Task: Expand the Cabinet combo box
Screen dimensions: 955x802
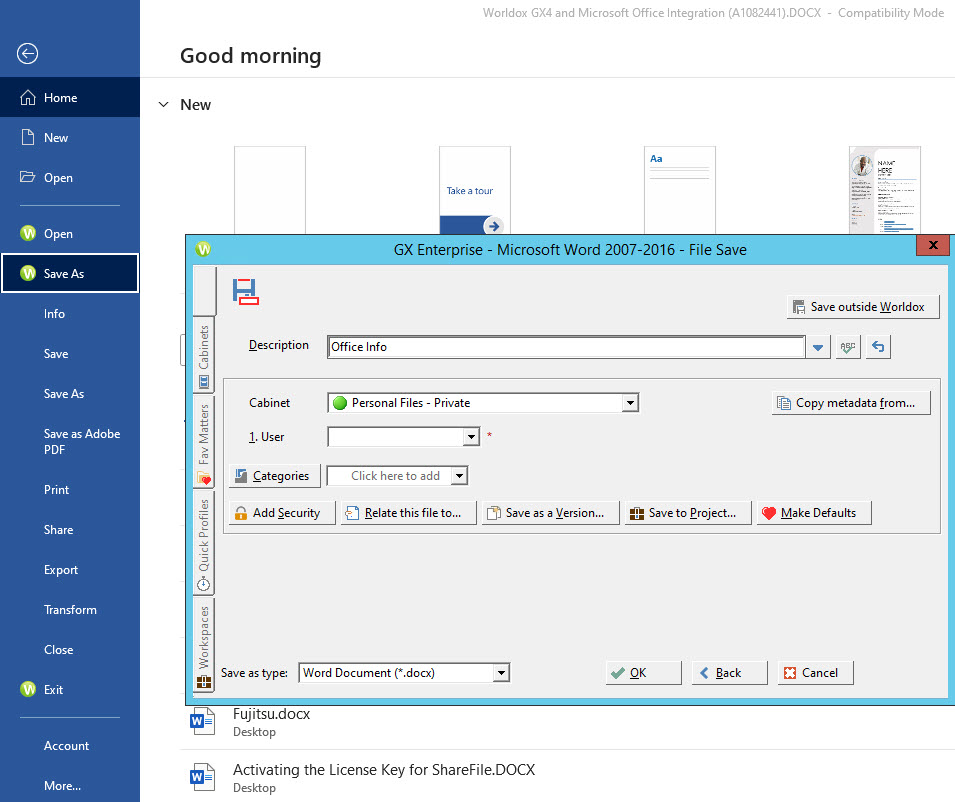Action: click(x=630, y=403)
